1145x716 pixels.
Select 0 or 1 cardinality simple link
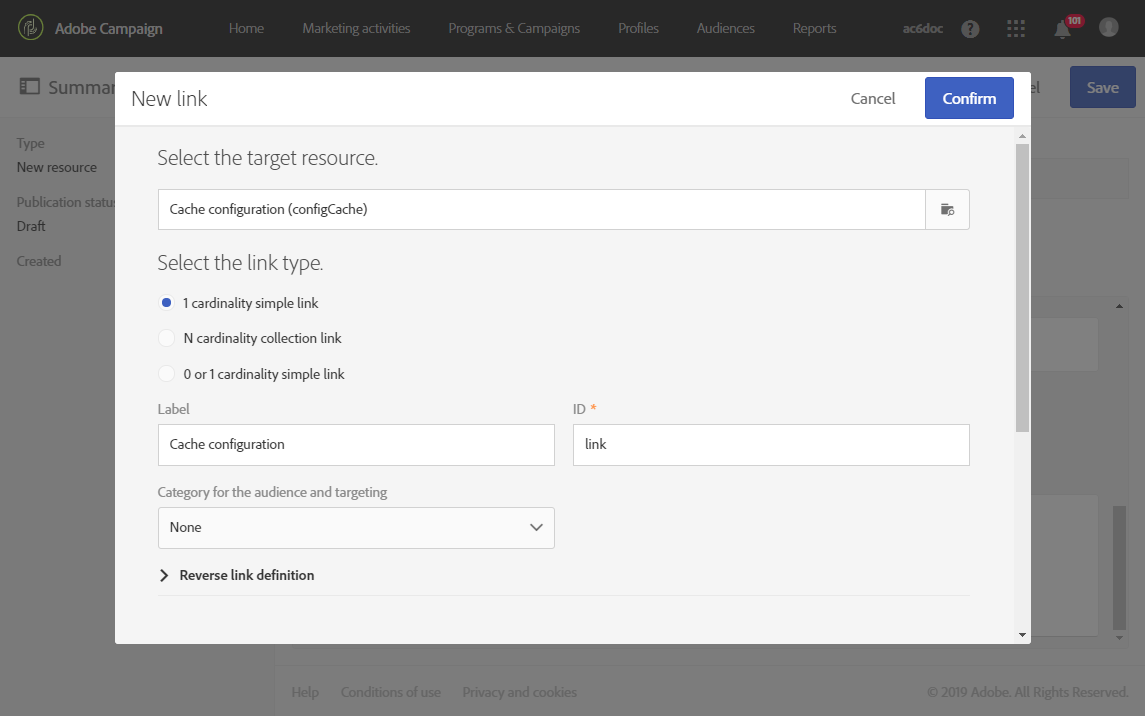pos(167,374)
